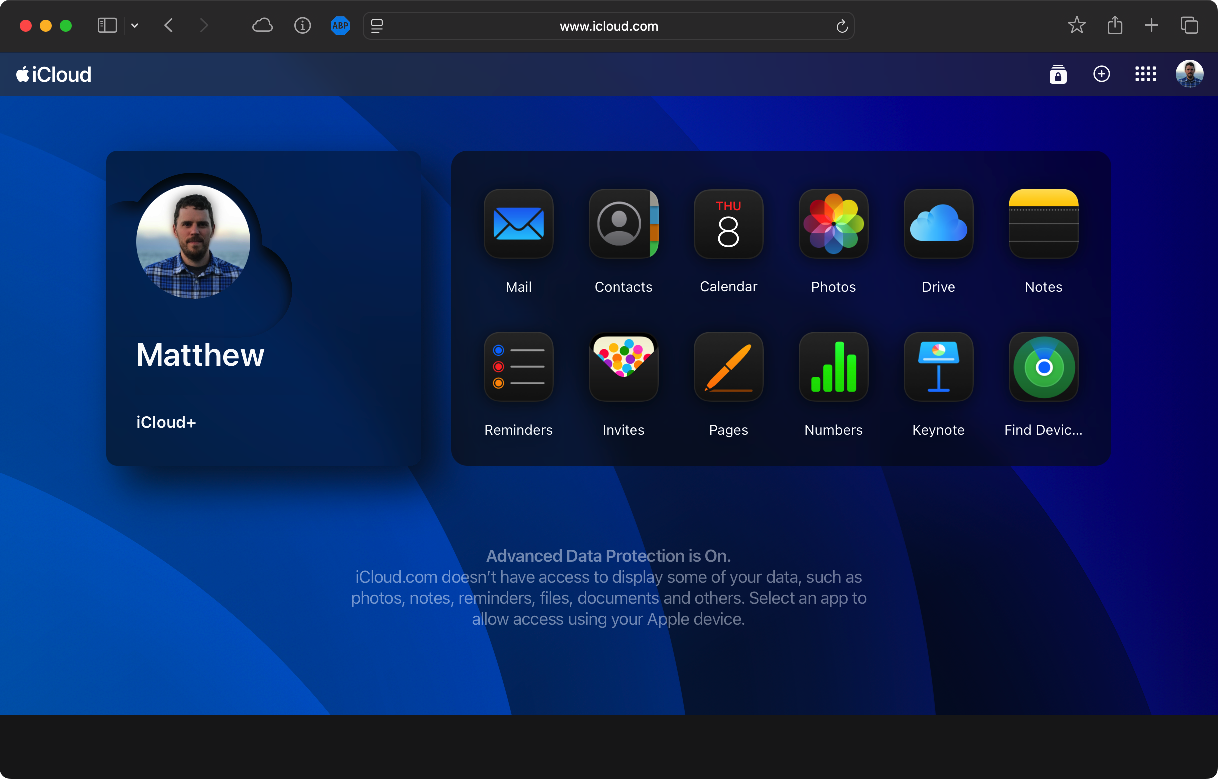This screenshot has height=779, width=1218.
Task: Toggle the Safari sidebar button
Action: (x=107, y=26)
